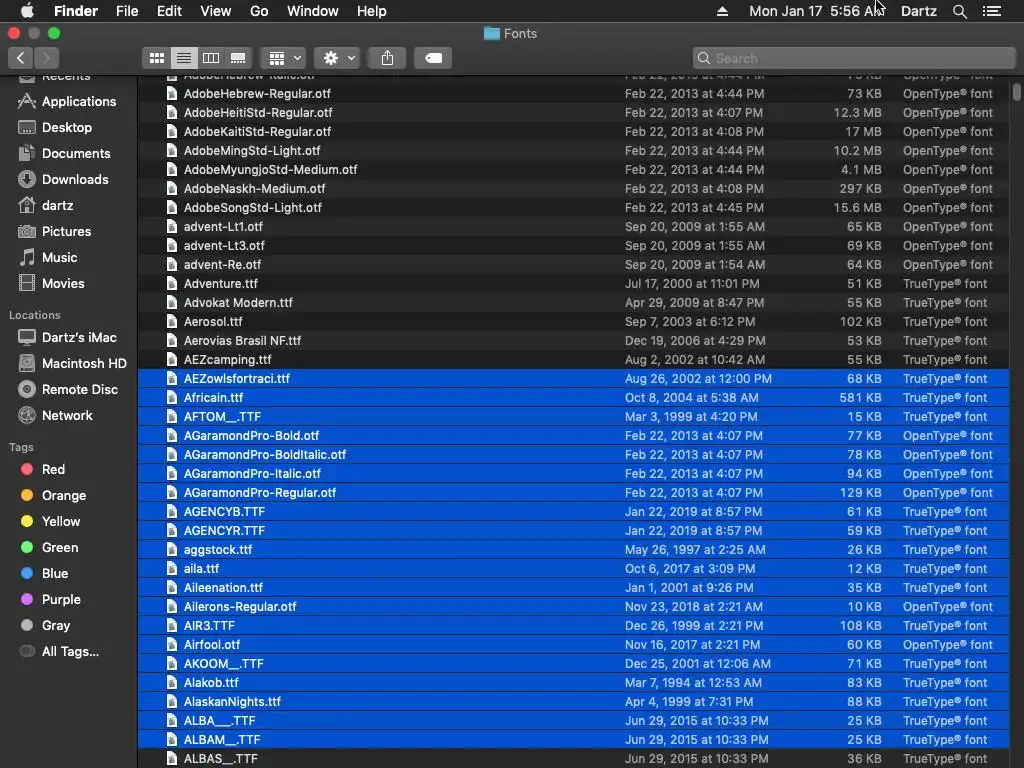Switch to column view in toolbar
1024x768 pixels.
point(211,58)
